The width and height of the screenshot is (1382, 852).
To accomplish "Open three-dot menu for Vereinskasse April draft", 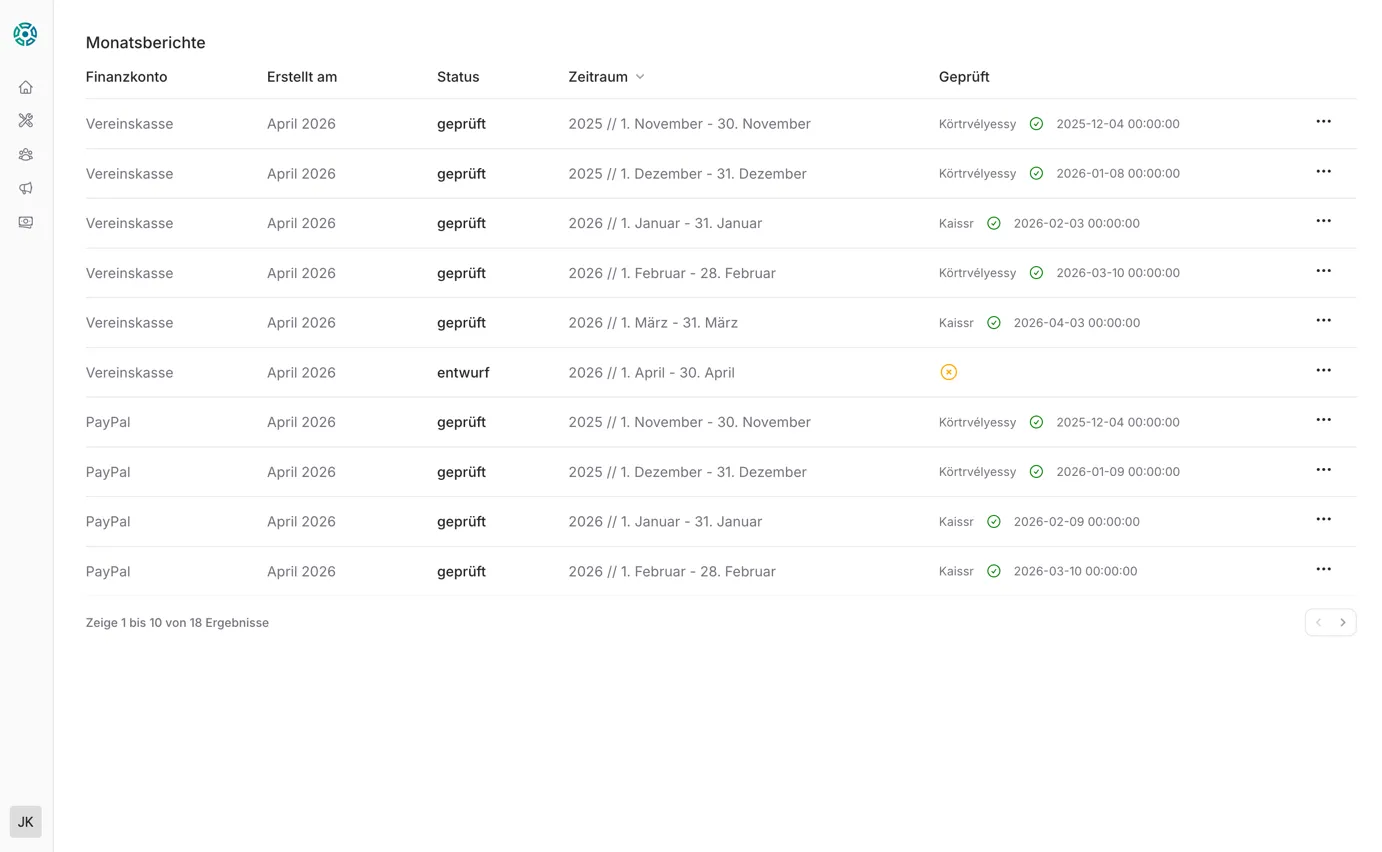I will point(1323,371).
